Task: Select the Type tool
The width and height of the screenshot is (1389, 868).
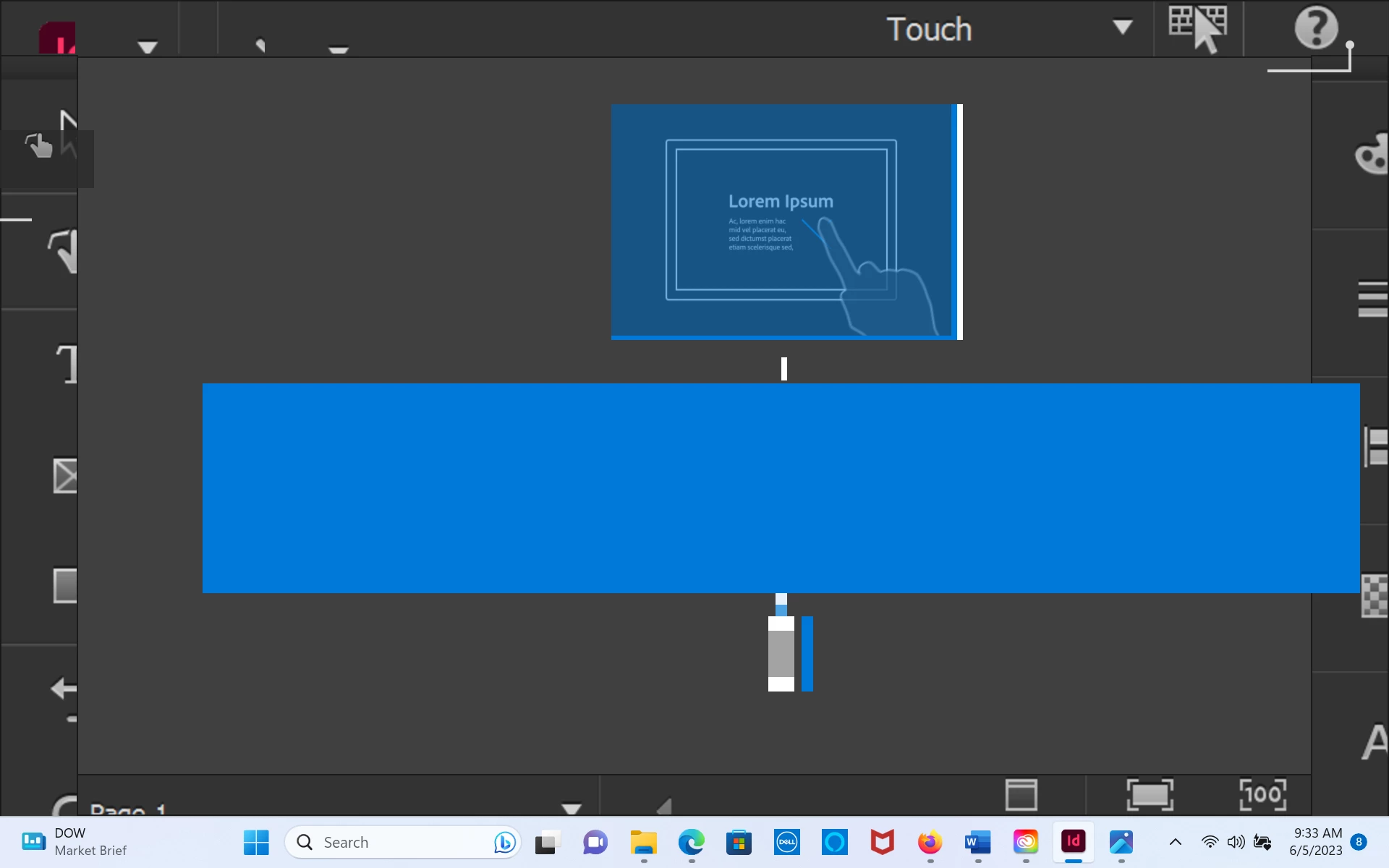Action: pos(66,364)
